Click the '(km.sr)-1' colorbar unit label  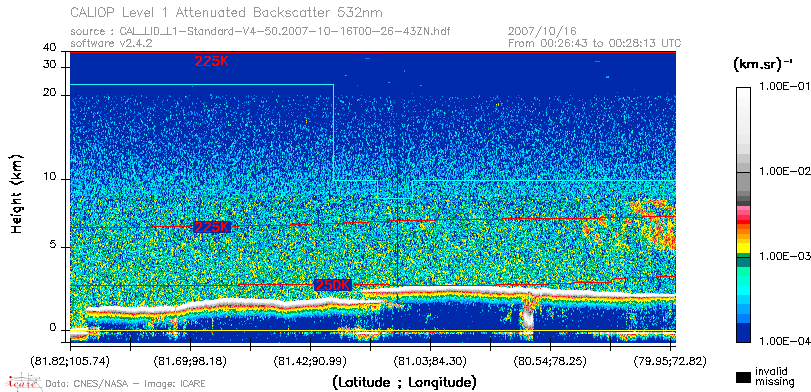763,65
